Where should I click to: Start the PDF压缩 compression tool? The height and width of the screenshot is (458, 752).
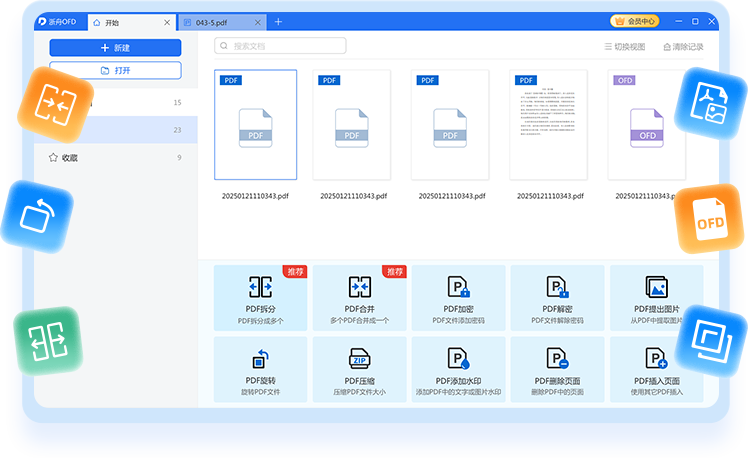359,368
